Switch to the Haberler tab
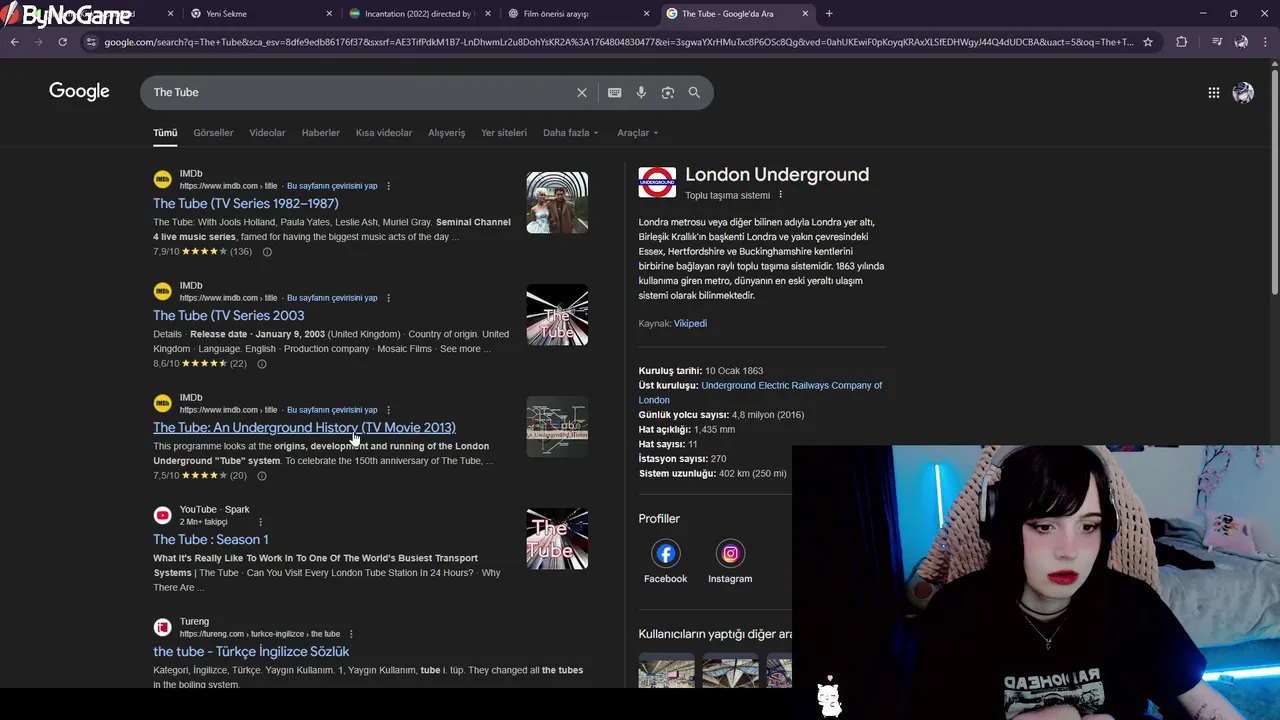Viewport: 1280px width, 720px height. [x=321, y=133]
